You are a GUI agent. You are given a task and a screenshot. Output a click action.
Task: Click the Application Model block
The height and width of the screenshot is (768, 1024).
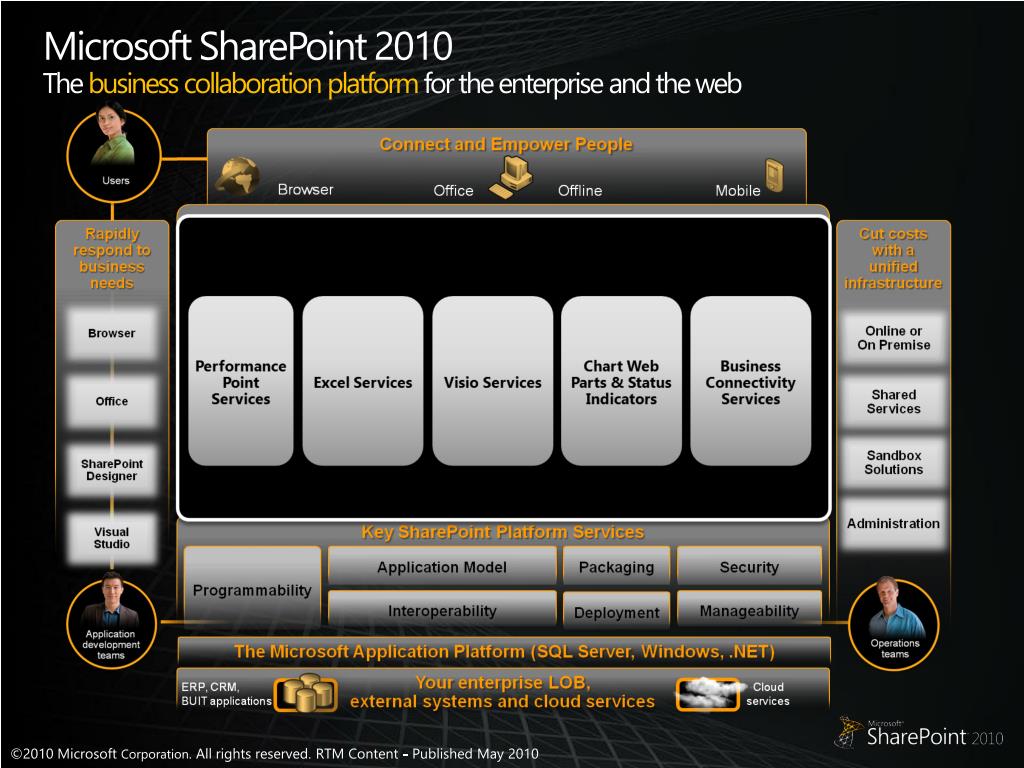(x=442, y=566)
